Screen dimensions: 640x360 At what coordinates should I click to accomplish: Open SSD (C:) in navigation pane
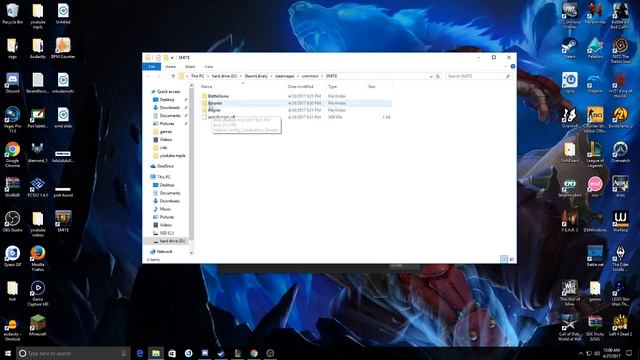point(166,233)
